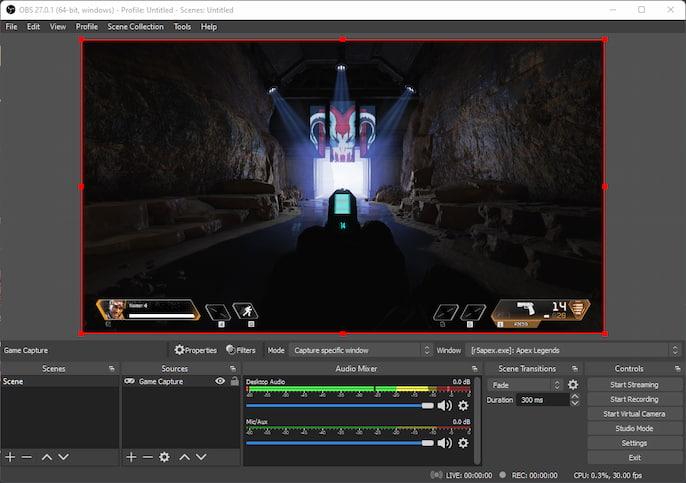Pop out the Audio Mixer dock
The height and width of the screenshot is (483, 686).
[475, 369]
